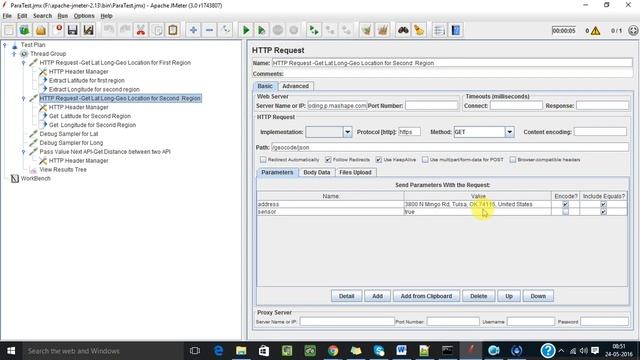Toggle Use KeepAlive checkbox
640x360 pixels.
(379, 160)
